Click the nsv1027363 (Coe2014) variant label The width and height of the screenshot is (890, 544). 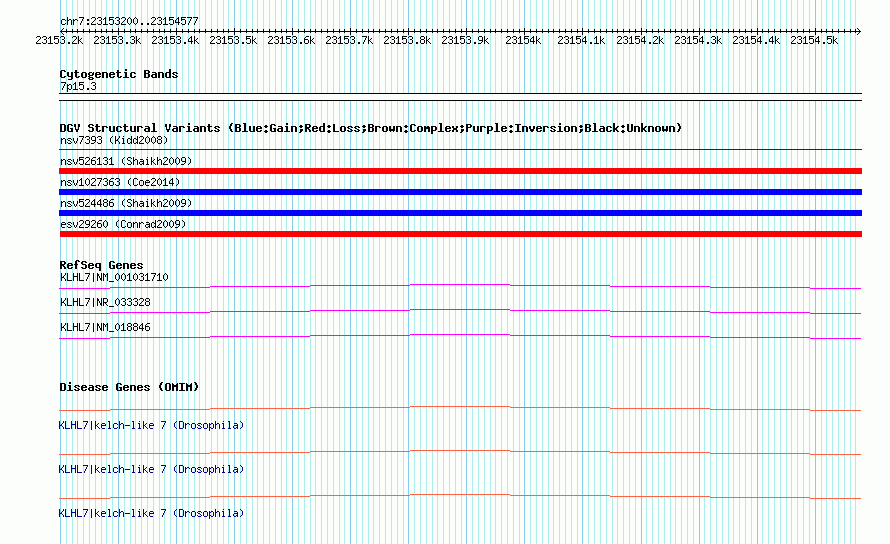pyautogui.click(x=120, y=182)
